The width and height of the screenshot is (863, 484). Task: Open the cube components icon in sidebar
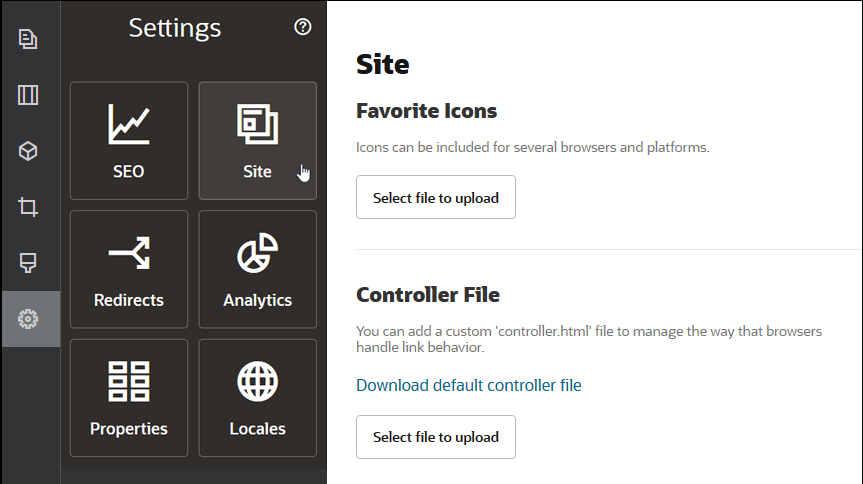click(28, 151)
